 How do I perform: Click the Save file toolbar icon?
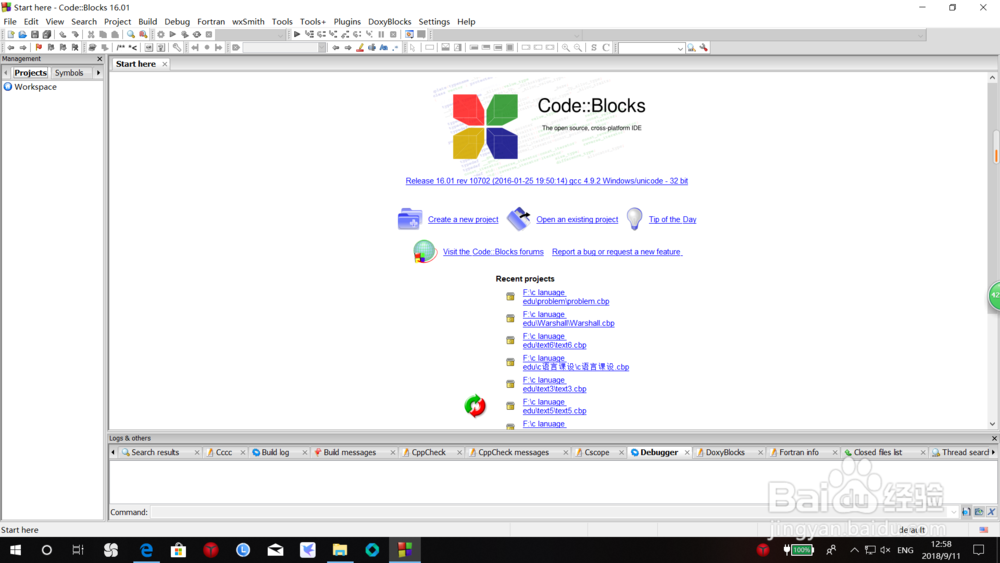click(34, 34)
